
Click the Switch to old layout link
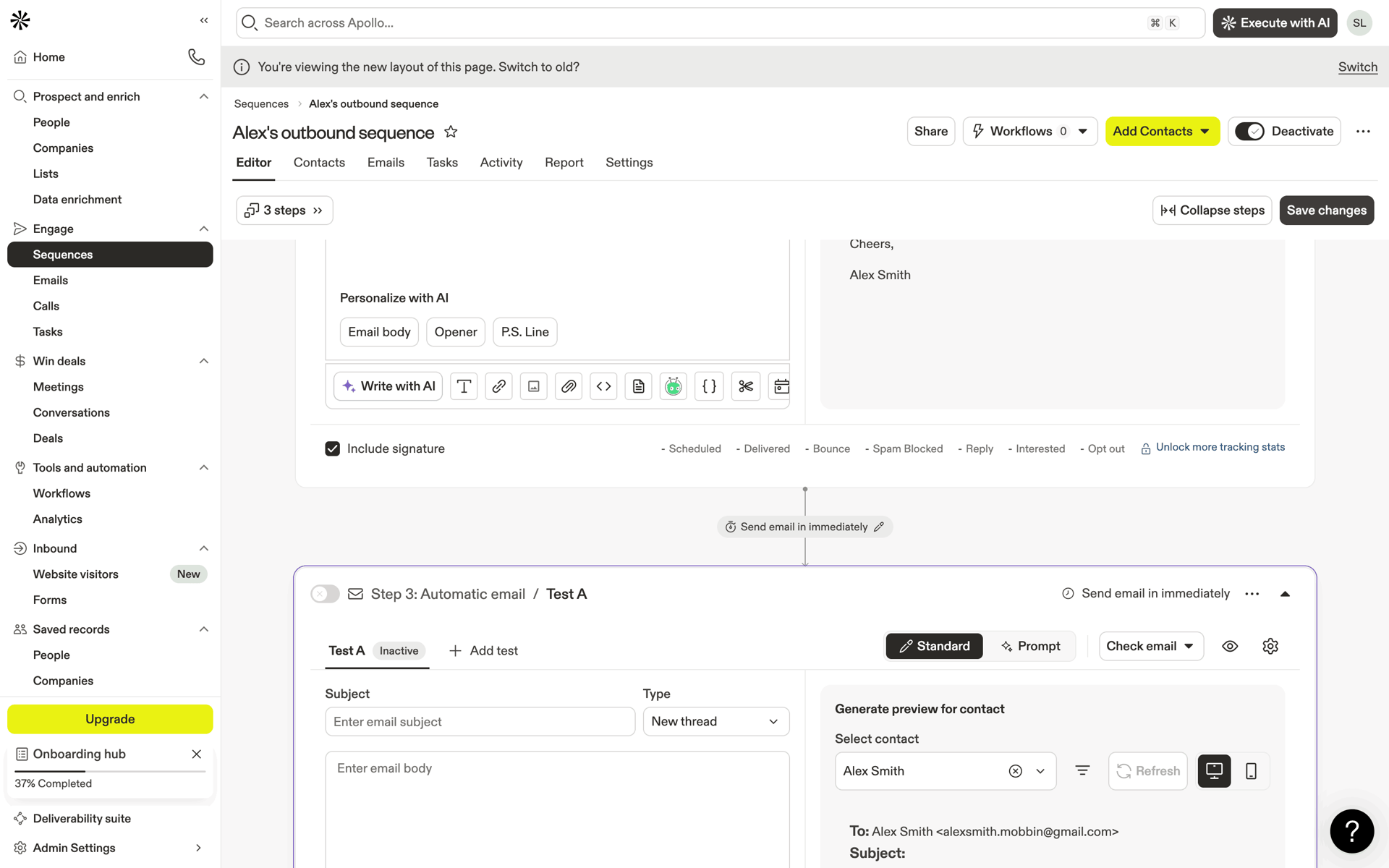(1357, 67)
